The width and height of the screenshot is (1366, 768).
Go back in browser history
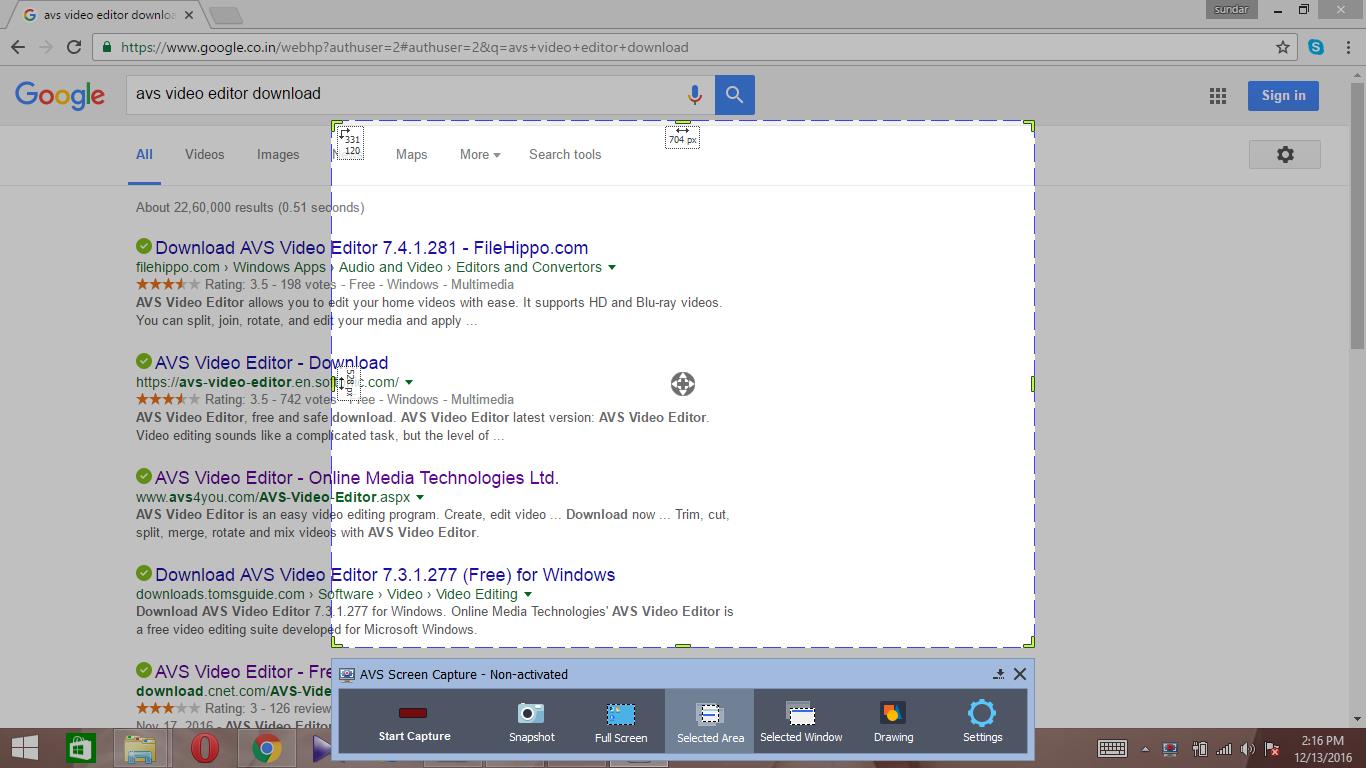point(18,47)
